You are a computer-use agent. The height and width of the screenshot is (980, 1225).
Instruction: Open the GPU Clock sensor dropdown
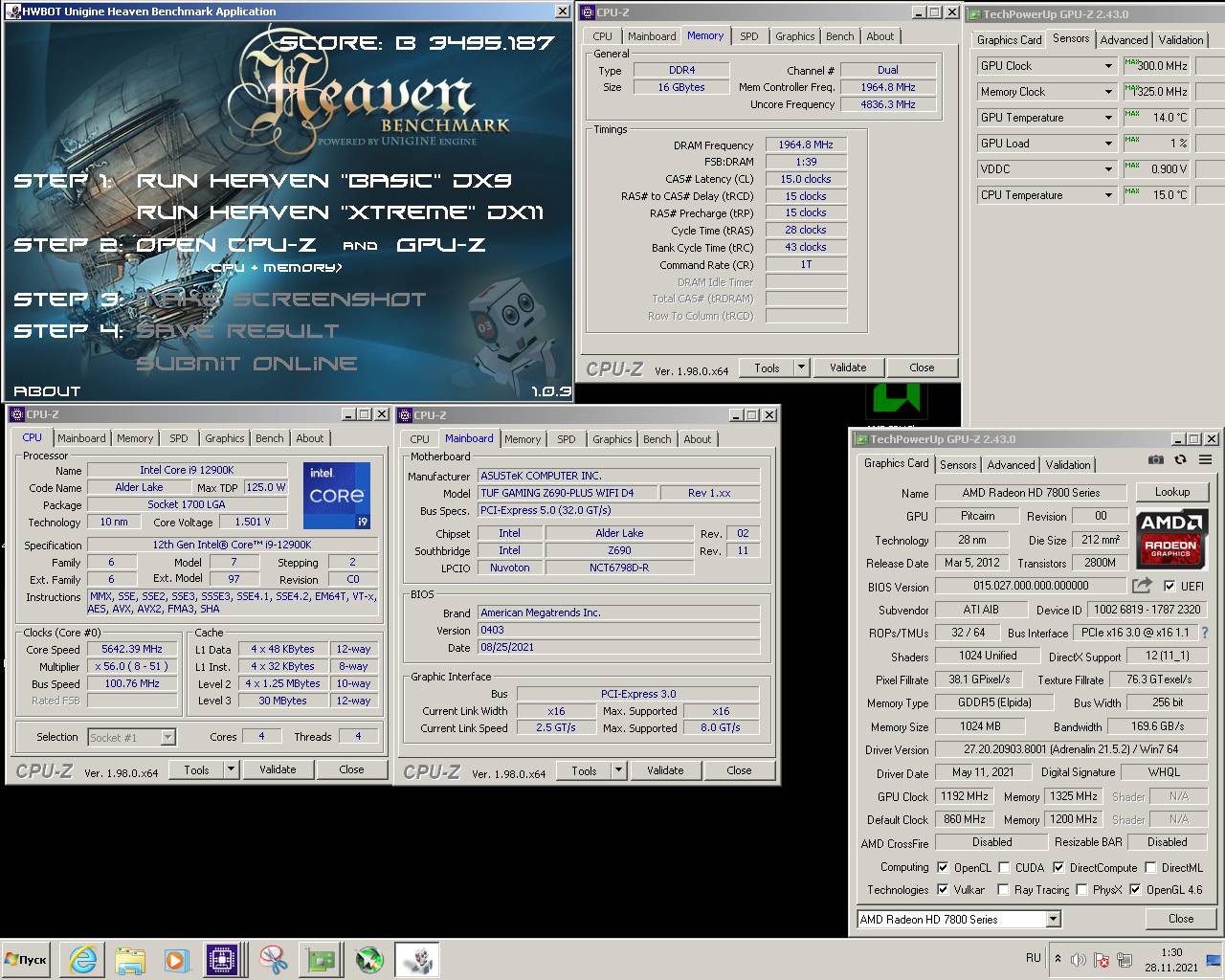1108,66
